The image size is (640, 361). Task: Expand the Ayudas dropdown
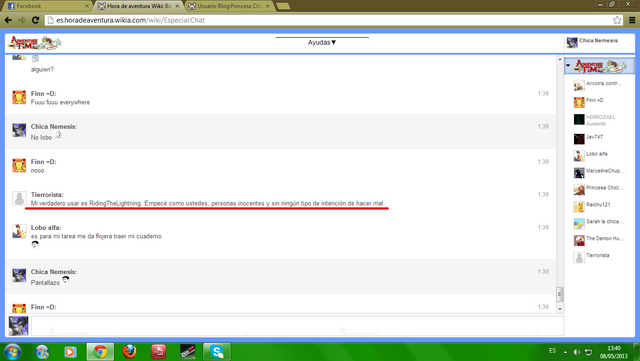322,42
